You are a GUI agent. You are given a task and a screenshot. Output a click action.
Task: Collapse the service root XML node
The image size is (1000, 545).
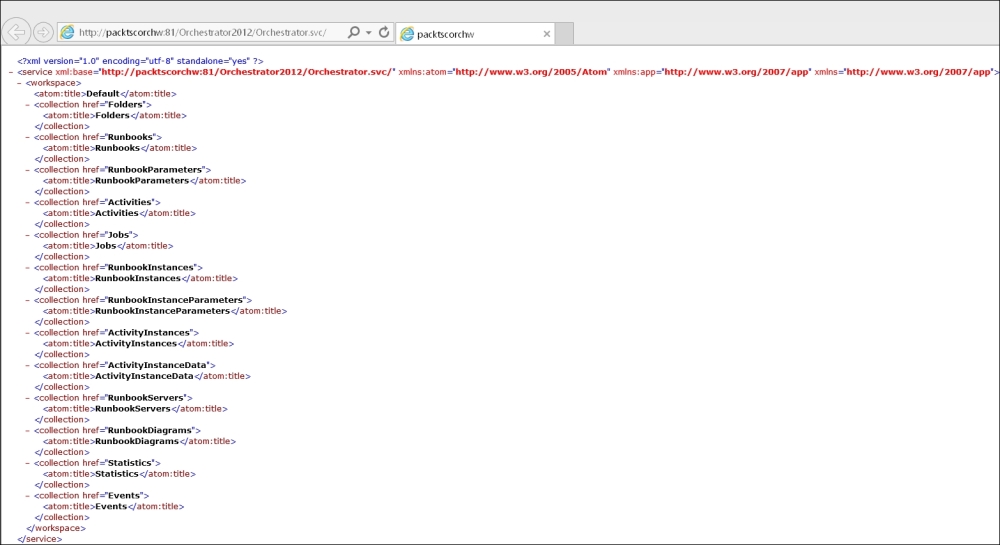tap(10, 72)
